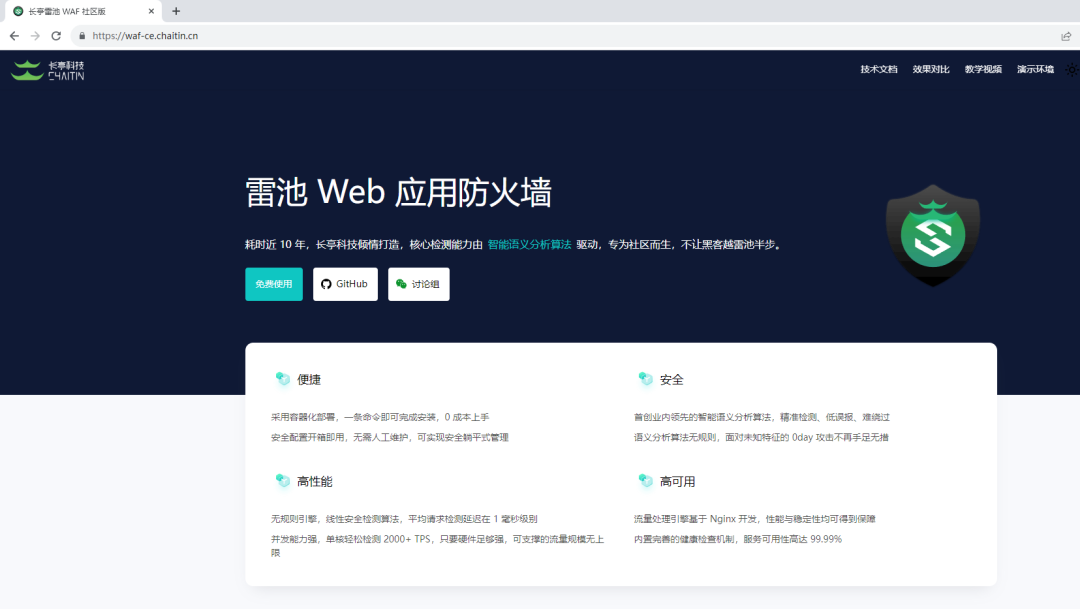Click the green shield SafeLine logo
Viewport: 1080px width, 609px height.
pyautogui.click(x=933, y=235)
